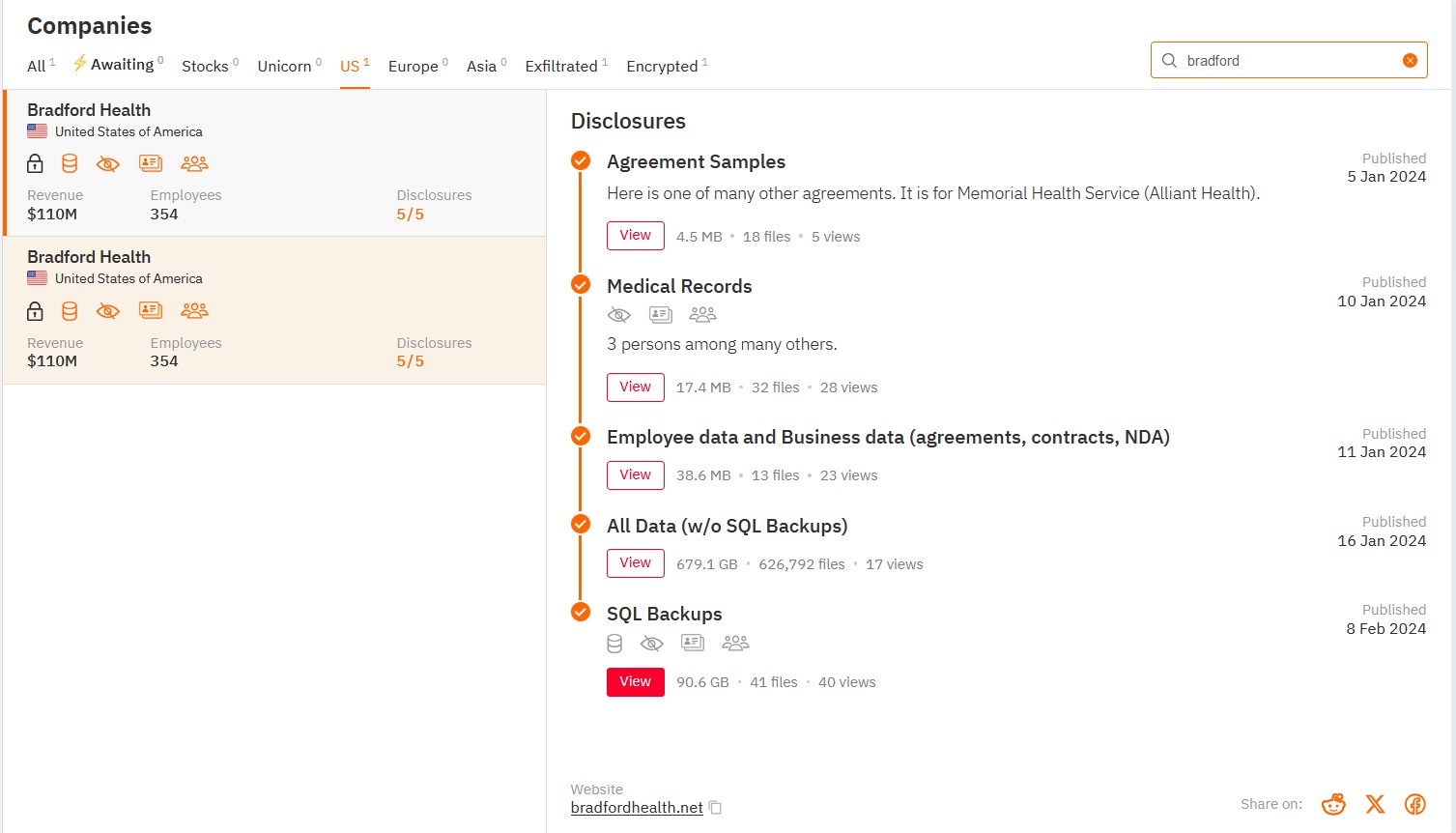Select first Bradford Health company name
This screenshot has width=1456, height=833.
pos(89,110)
